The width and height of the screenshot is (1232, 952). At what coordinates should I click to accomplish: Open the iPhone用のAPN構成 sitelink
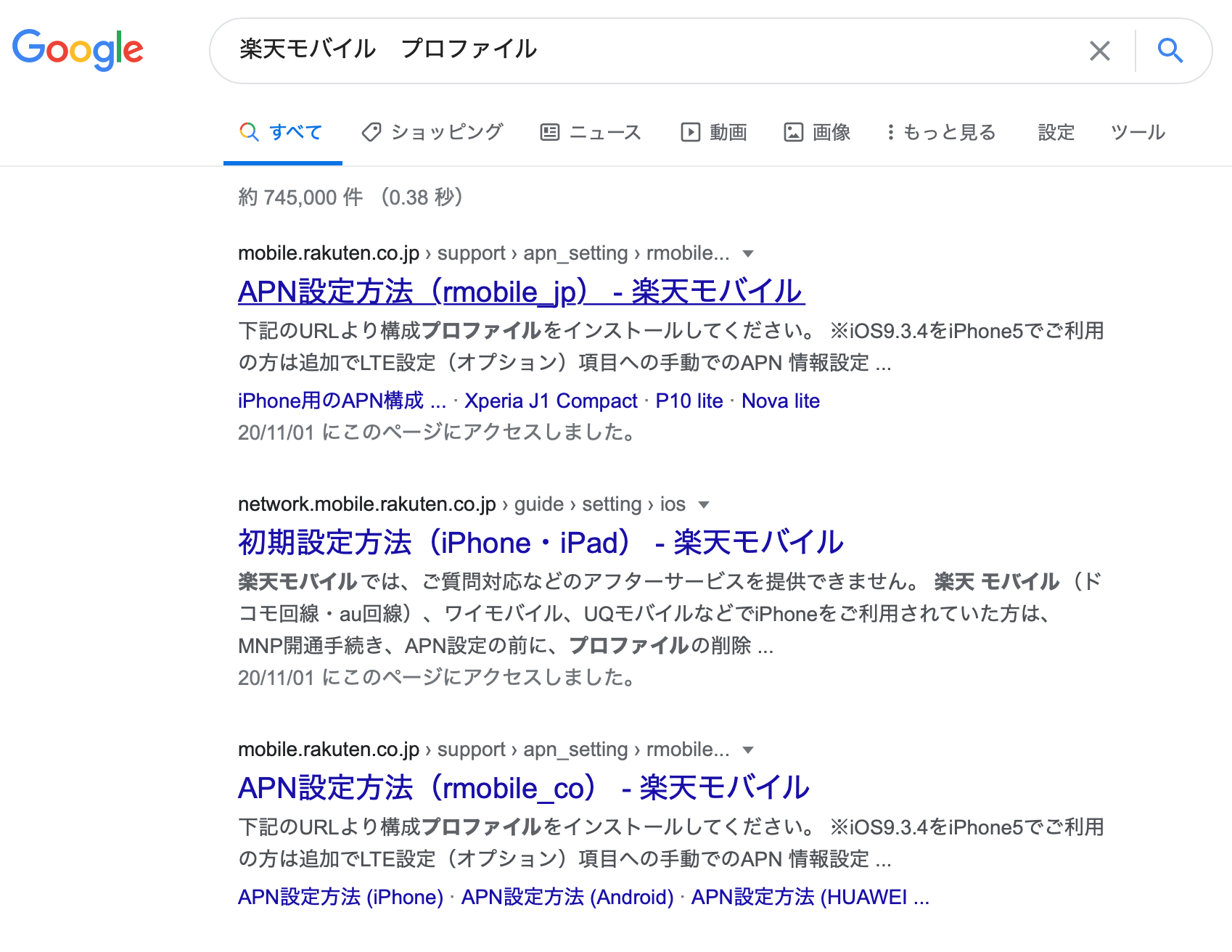pyautogui.click(x=342, y=401)
